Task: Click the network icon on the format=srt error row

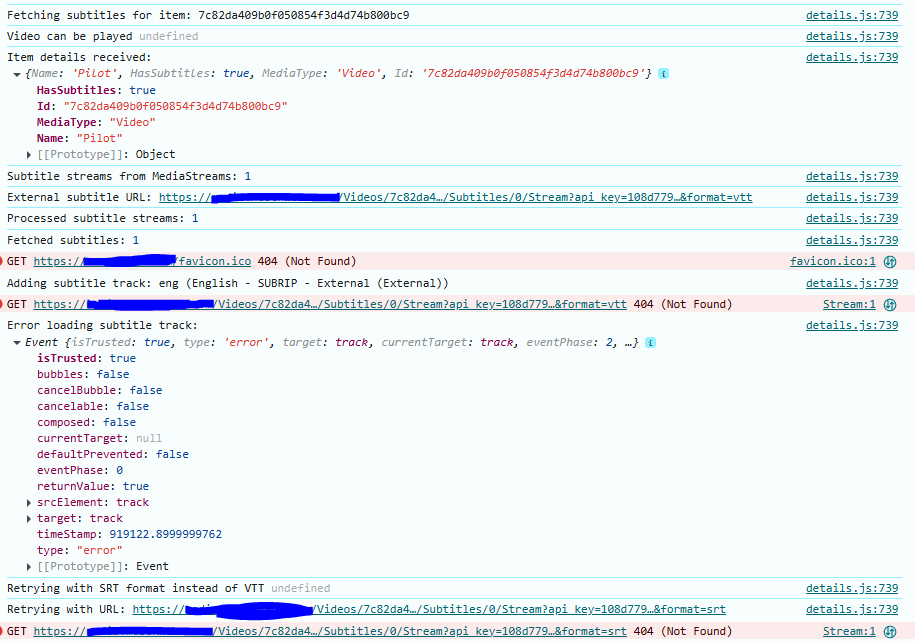Action: [890, 632]
